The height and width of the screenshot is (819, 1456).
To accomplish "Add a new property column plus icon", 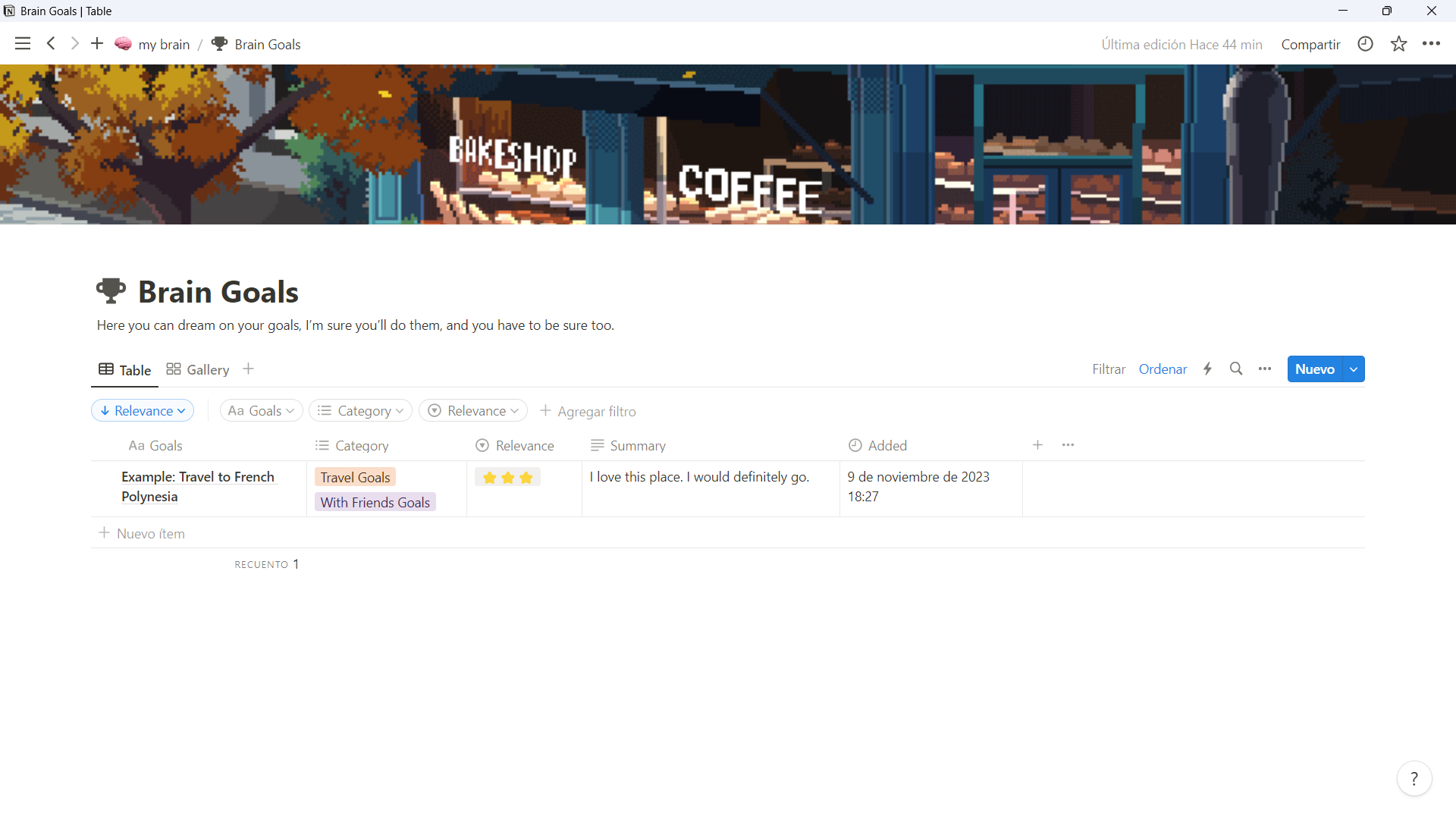I will point(1037,445).
